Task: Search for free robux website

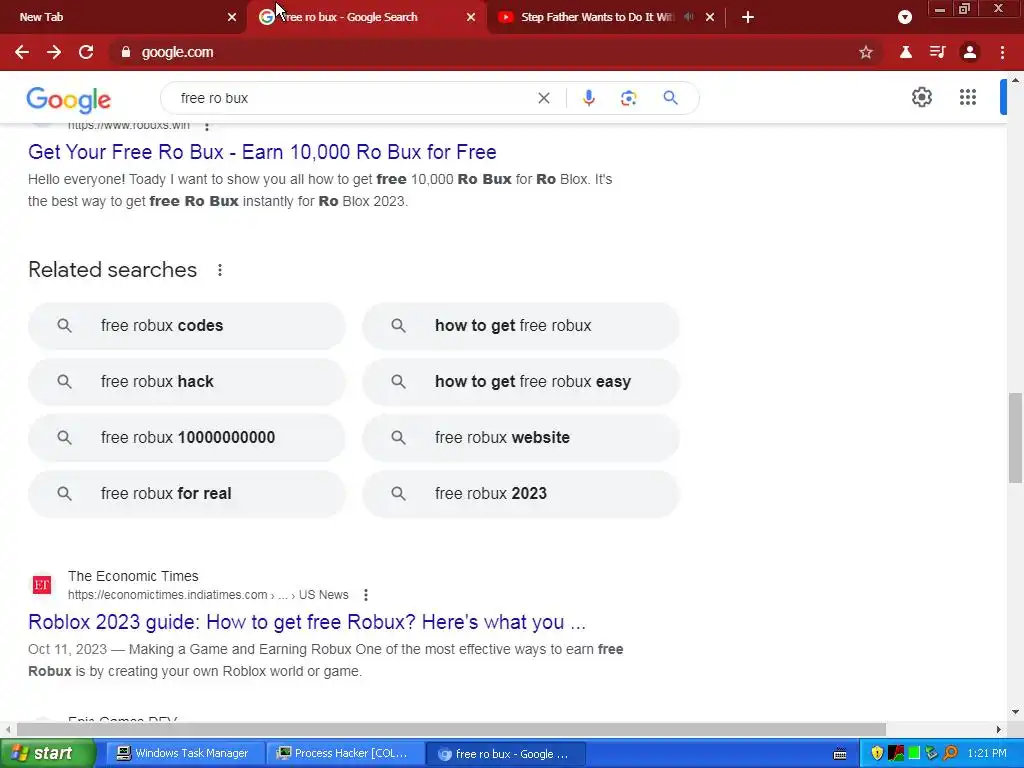Action: coord(521,438)
